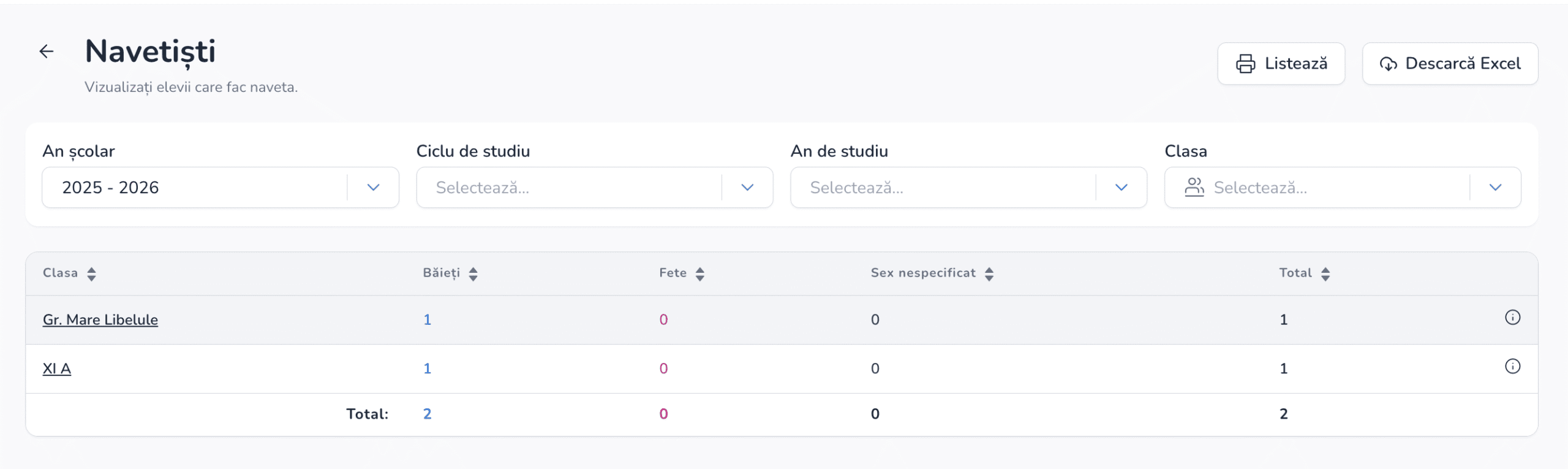Click the Descarcă Excel button
The width and height of the screenshot is (1568, 469).
1450,64
